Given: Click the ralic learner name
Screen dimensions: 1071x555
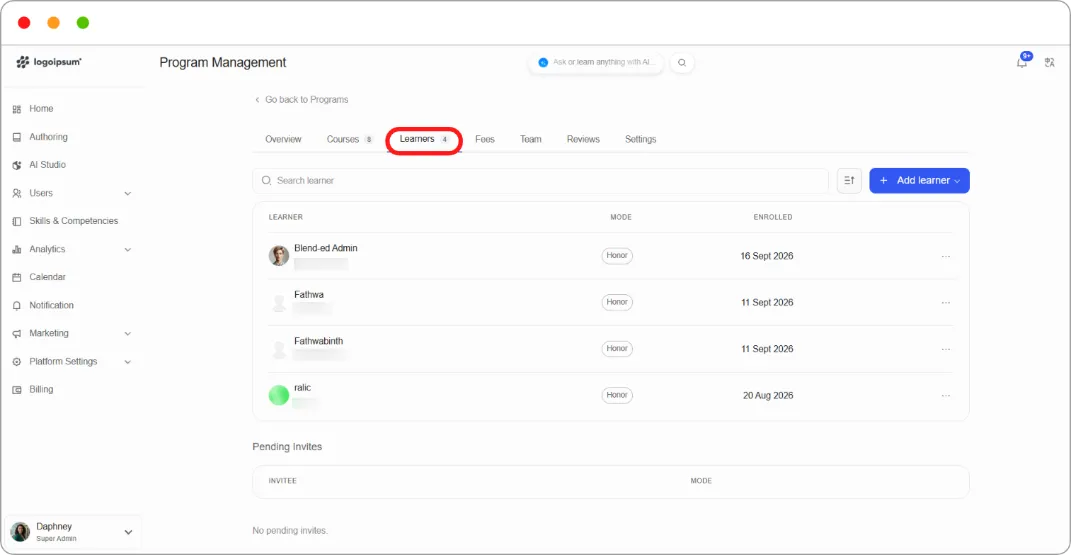Looking at the screenshot, I should tap(303, 388).
